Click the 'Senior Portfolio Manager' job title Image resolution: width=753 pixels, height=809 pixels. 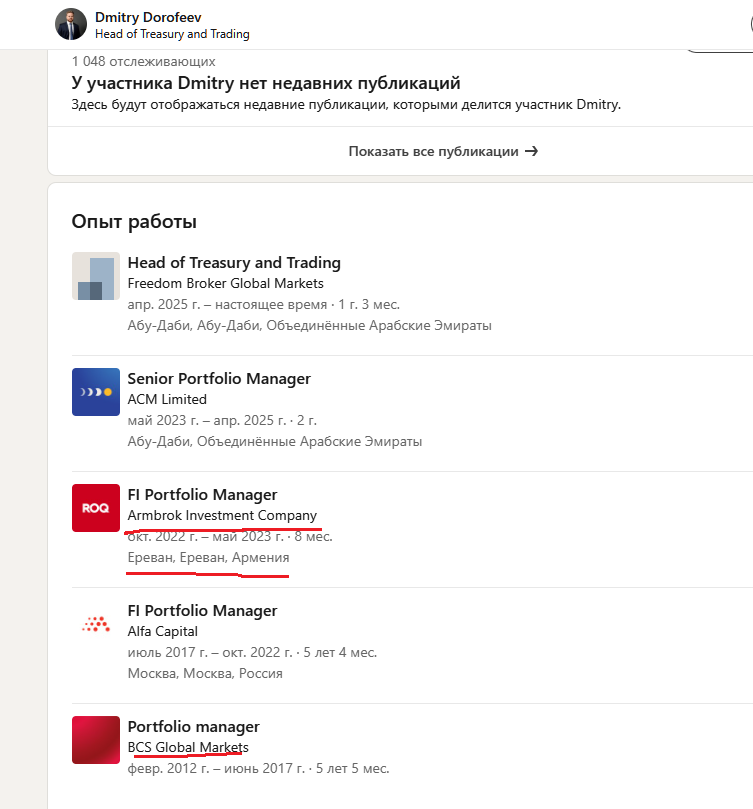tap(219, 379)
